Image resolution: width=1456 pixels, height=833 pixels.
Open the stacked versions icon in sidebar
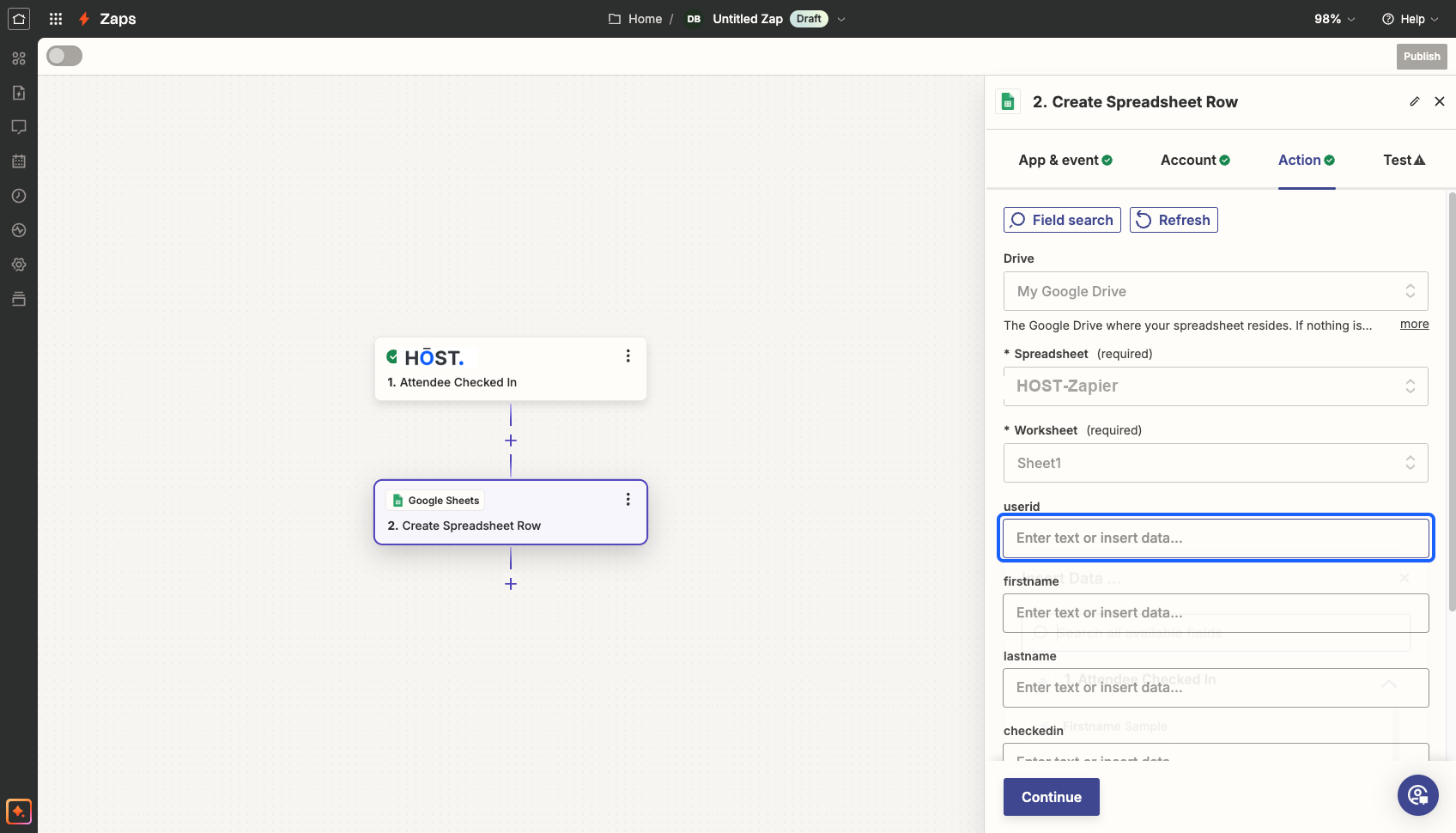click(19, 299)
